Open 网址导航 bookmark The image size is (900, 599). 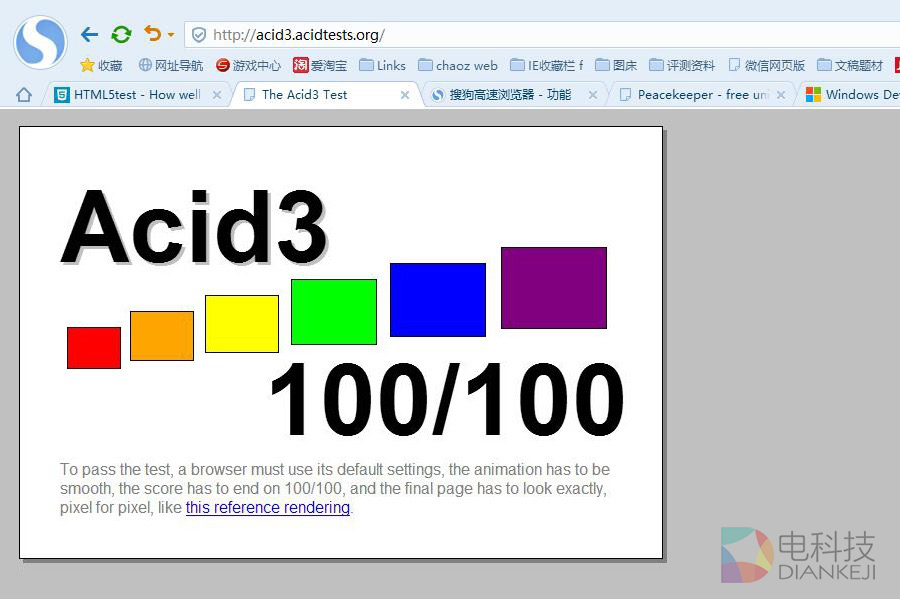coord(170,65)
